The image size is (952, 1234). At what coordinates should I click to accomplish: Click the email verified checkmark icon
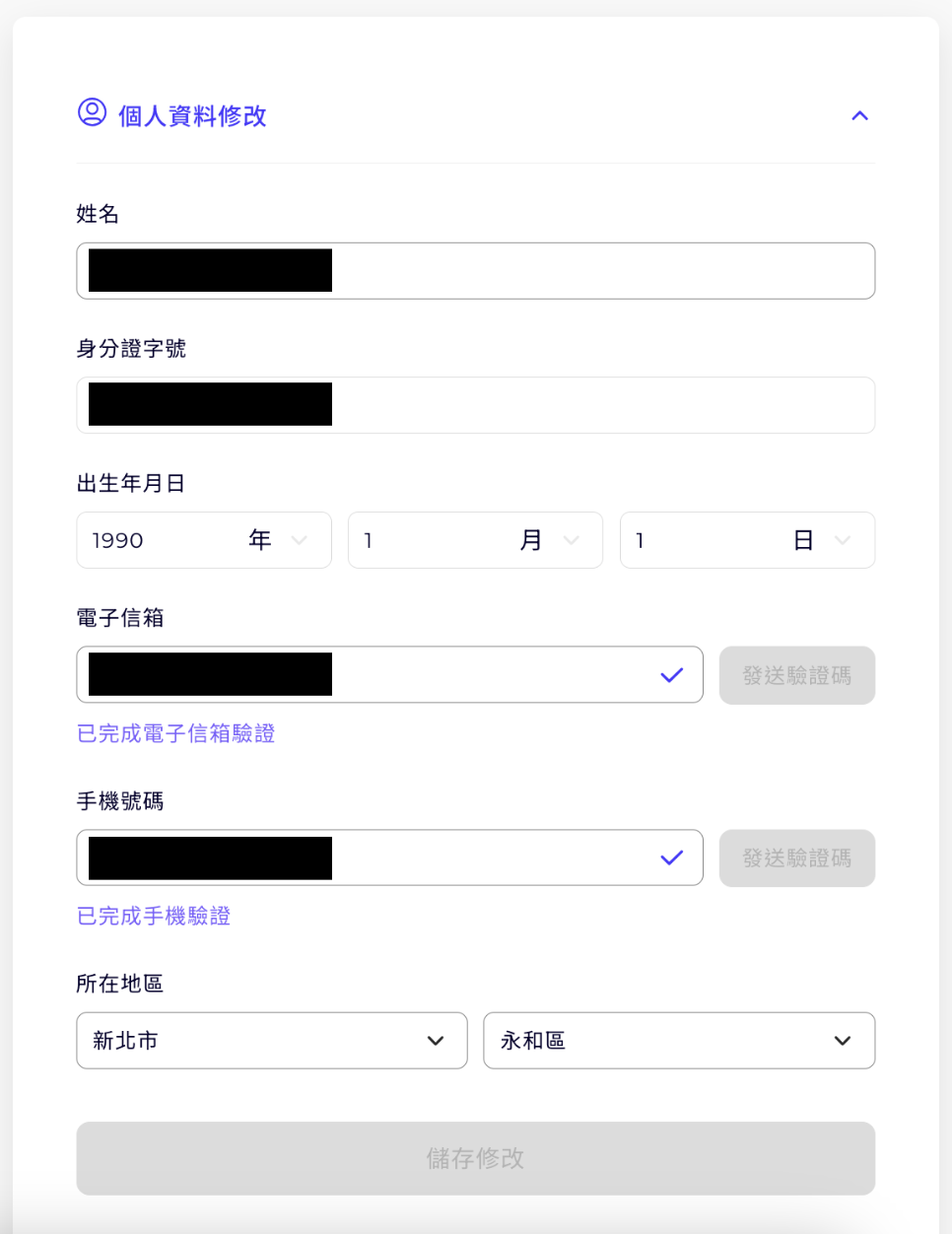[672, 675]
